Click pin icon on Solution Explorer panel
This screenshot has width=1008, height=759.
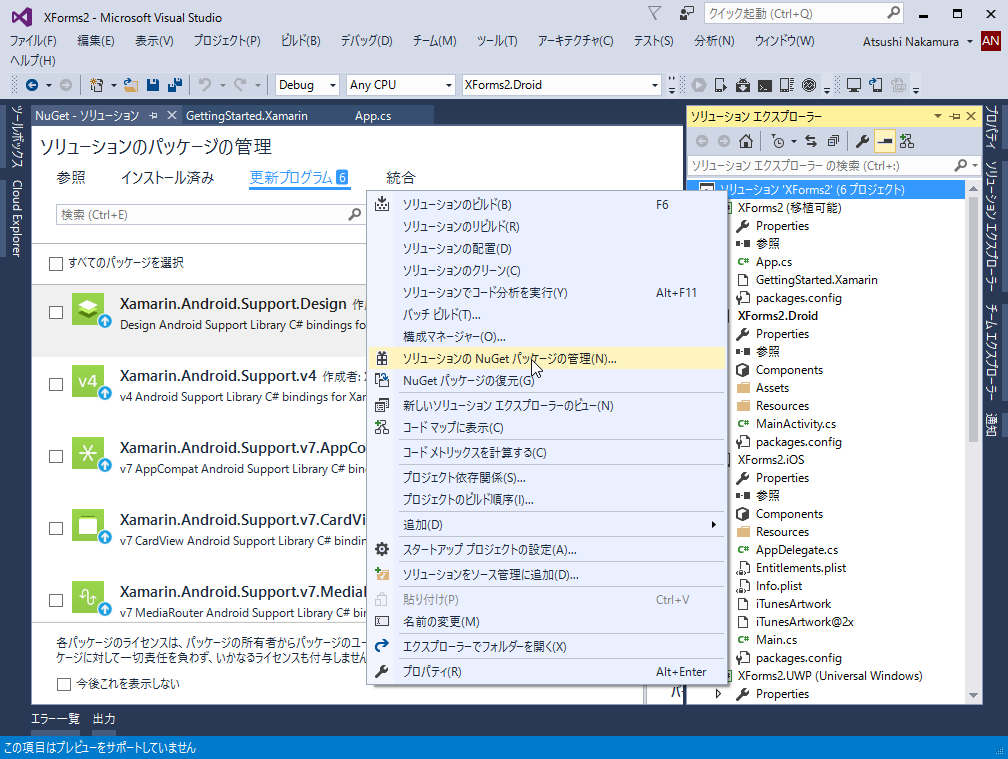[955, 116]
